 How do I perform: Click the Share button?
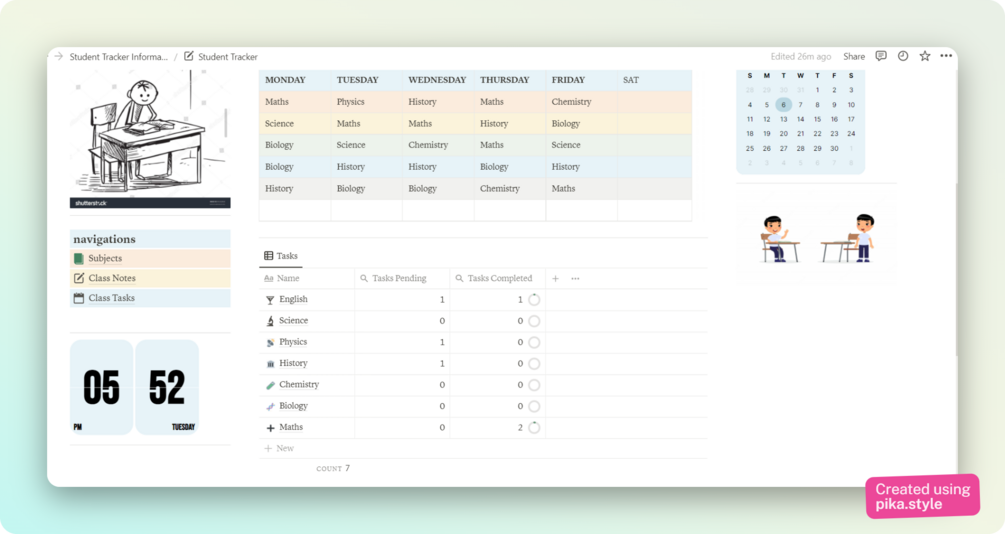(x=854, y=56)
